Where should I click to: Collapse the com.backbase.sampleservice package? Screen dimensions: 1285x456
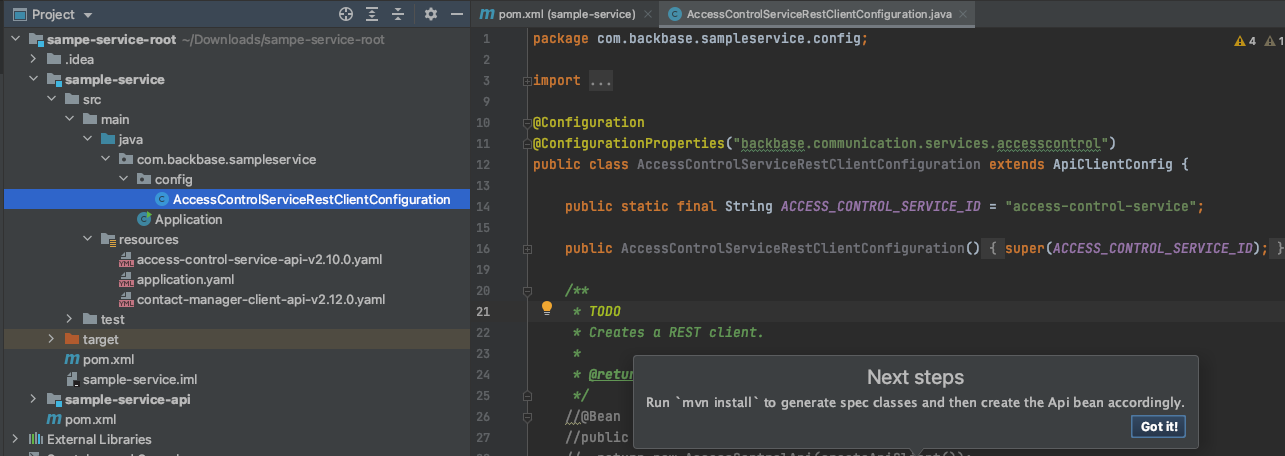point(106,159)
